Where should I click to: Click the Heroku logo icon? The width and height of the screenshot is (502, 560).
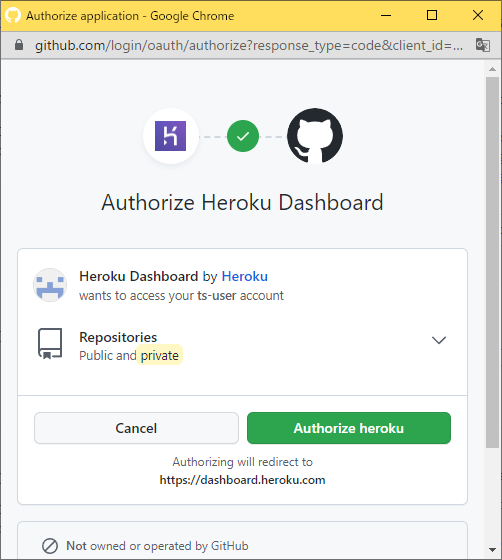(171, 136)
